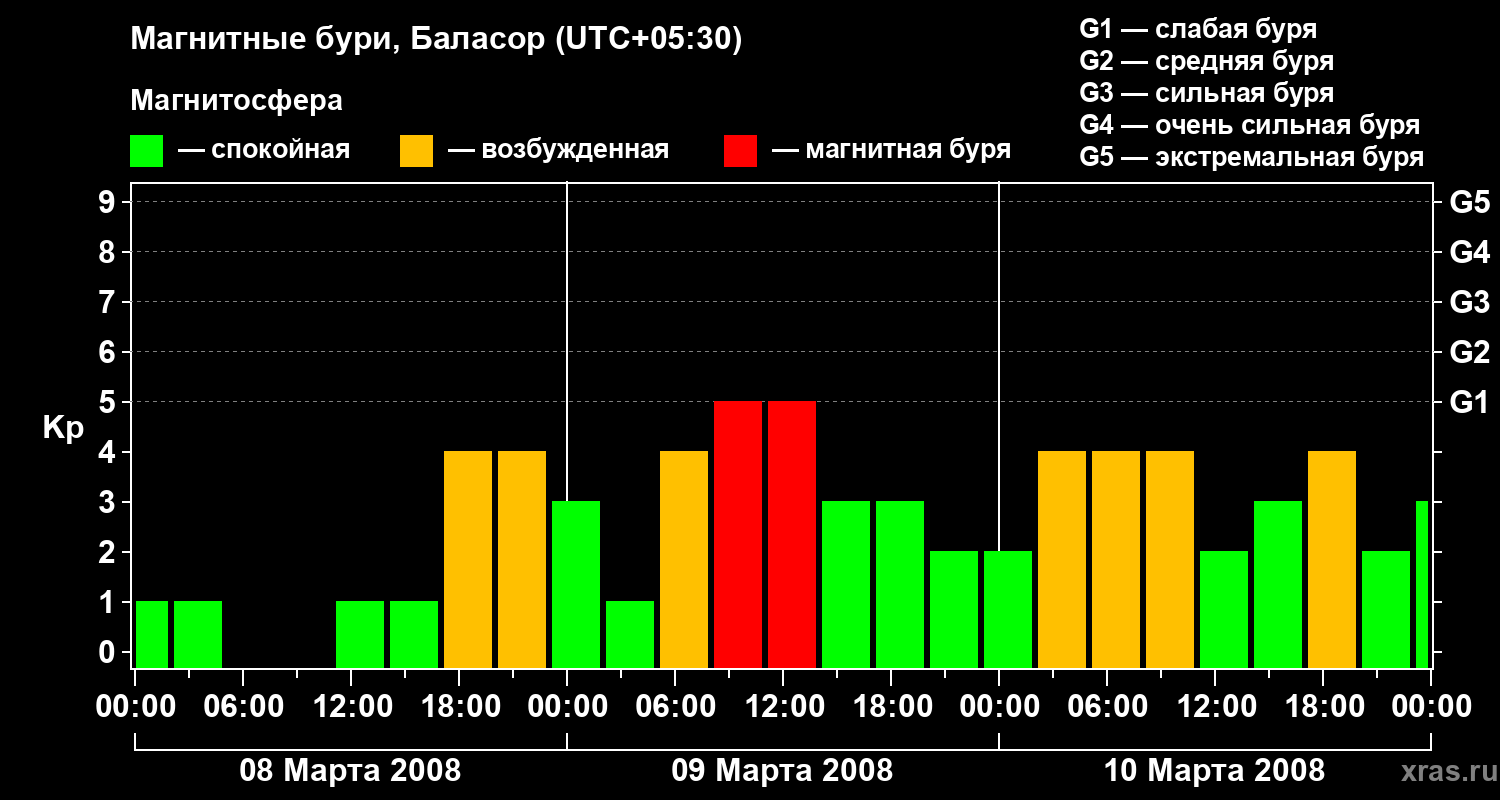The image size is (1500, 800).
Task: Click the orange excited magnetosphere legend swatch
Action: [416, 151]
